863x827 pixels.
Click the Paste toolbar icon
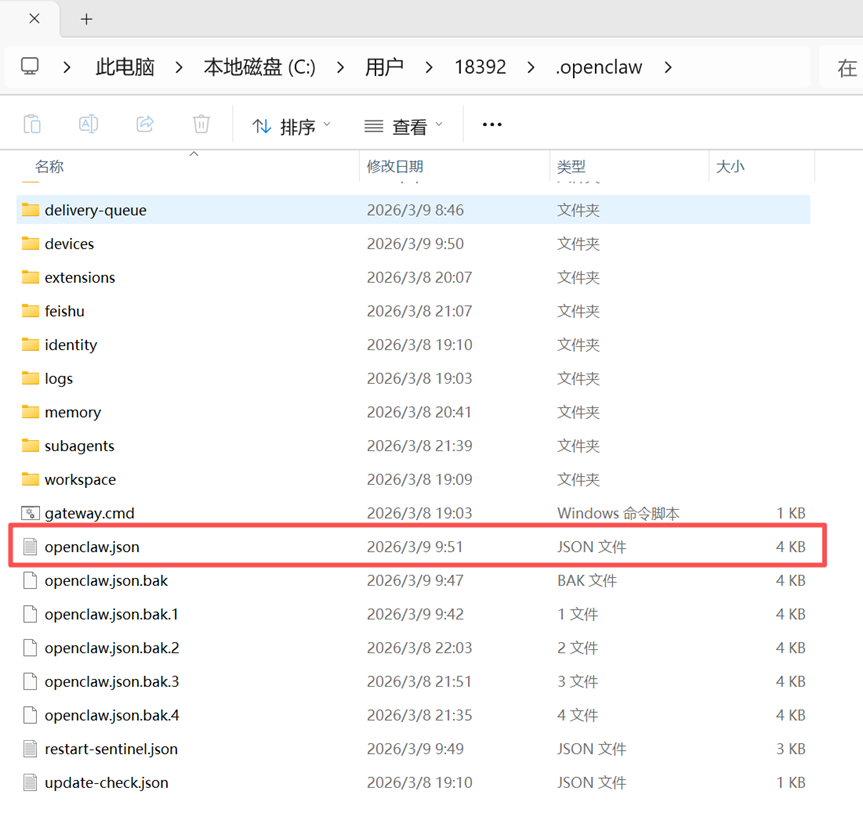[32, 124]
